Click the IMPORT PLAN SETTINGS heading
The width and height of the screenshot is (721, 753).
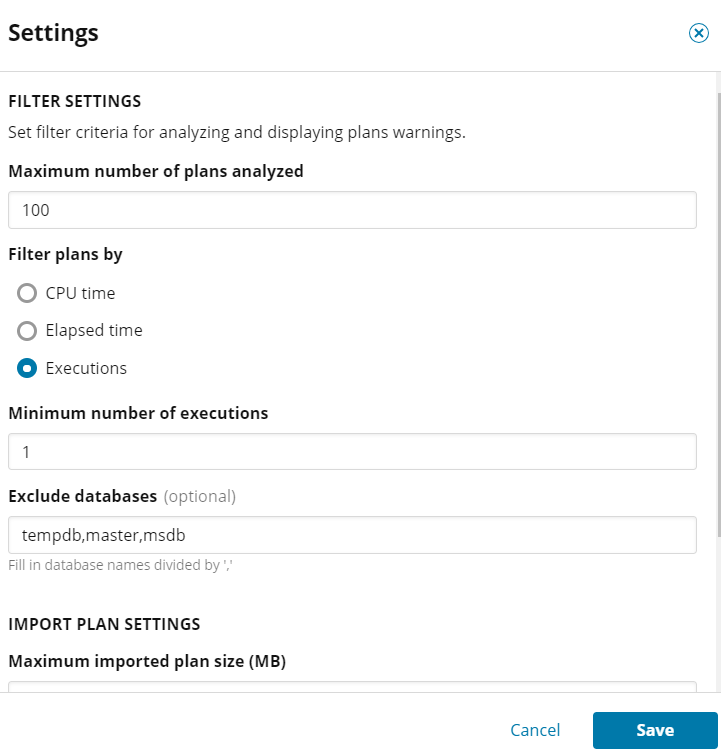pyautogui.click(x=104, y=624)
